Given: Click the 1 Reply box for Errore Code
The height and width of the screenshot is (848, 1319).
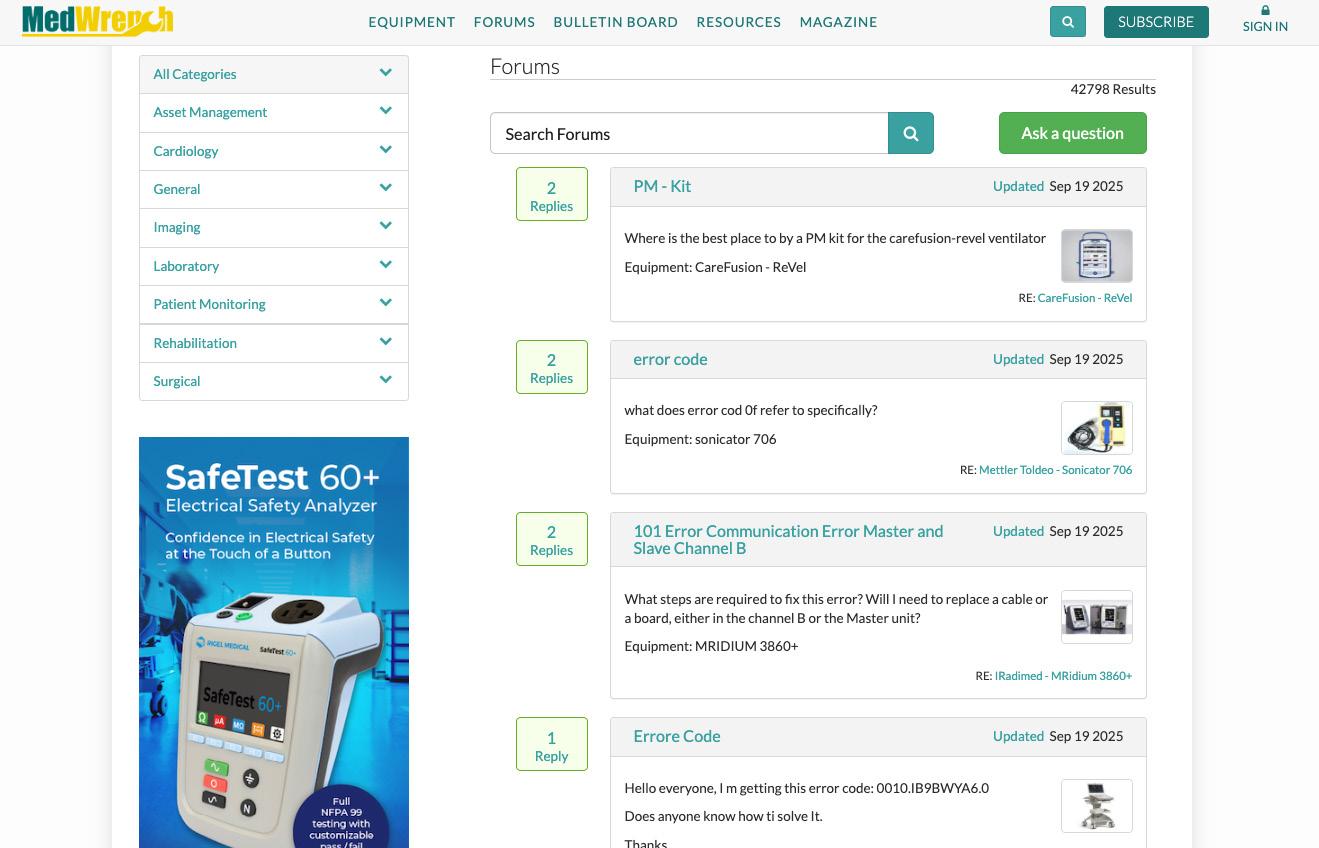Looking at the screenshot, I should point(552,744).
